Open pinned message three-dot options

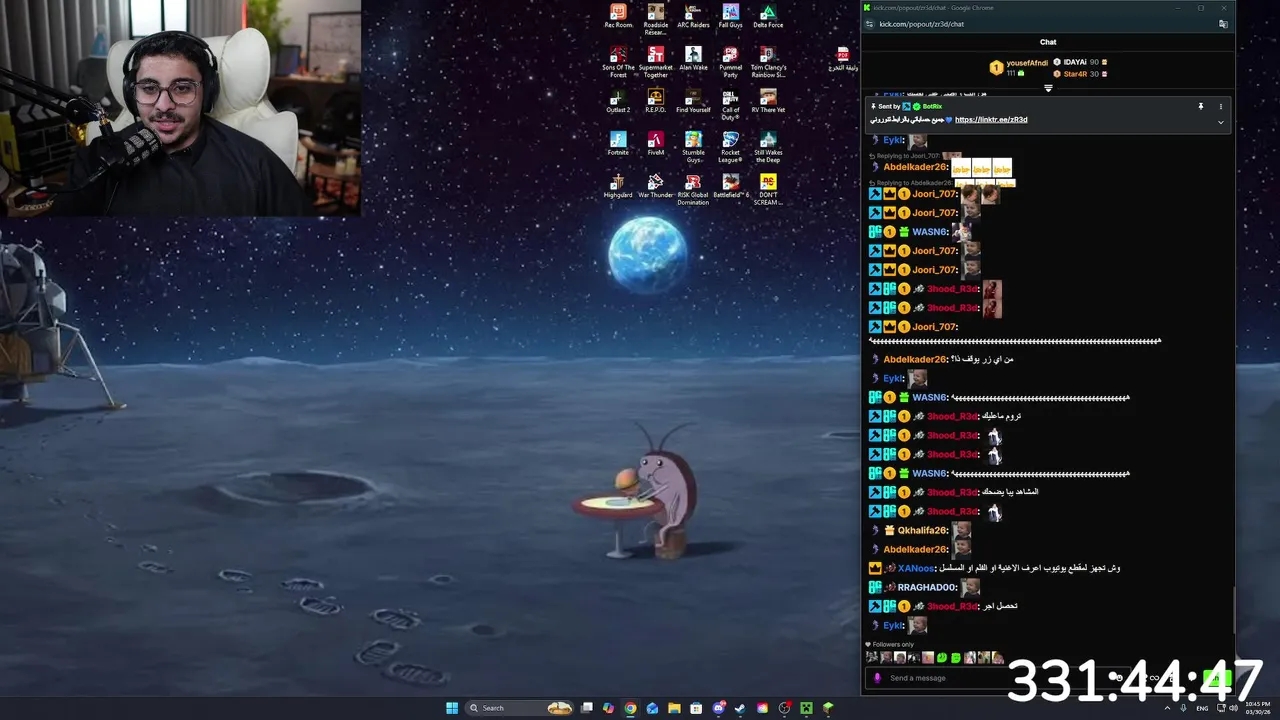coord(1220,106)
